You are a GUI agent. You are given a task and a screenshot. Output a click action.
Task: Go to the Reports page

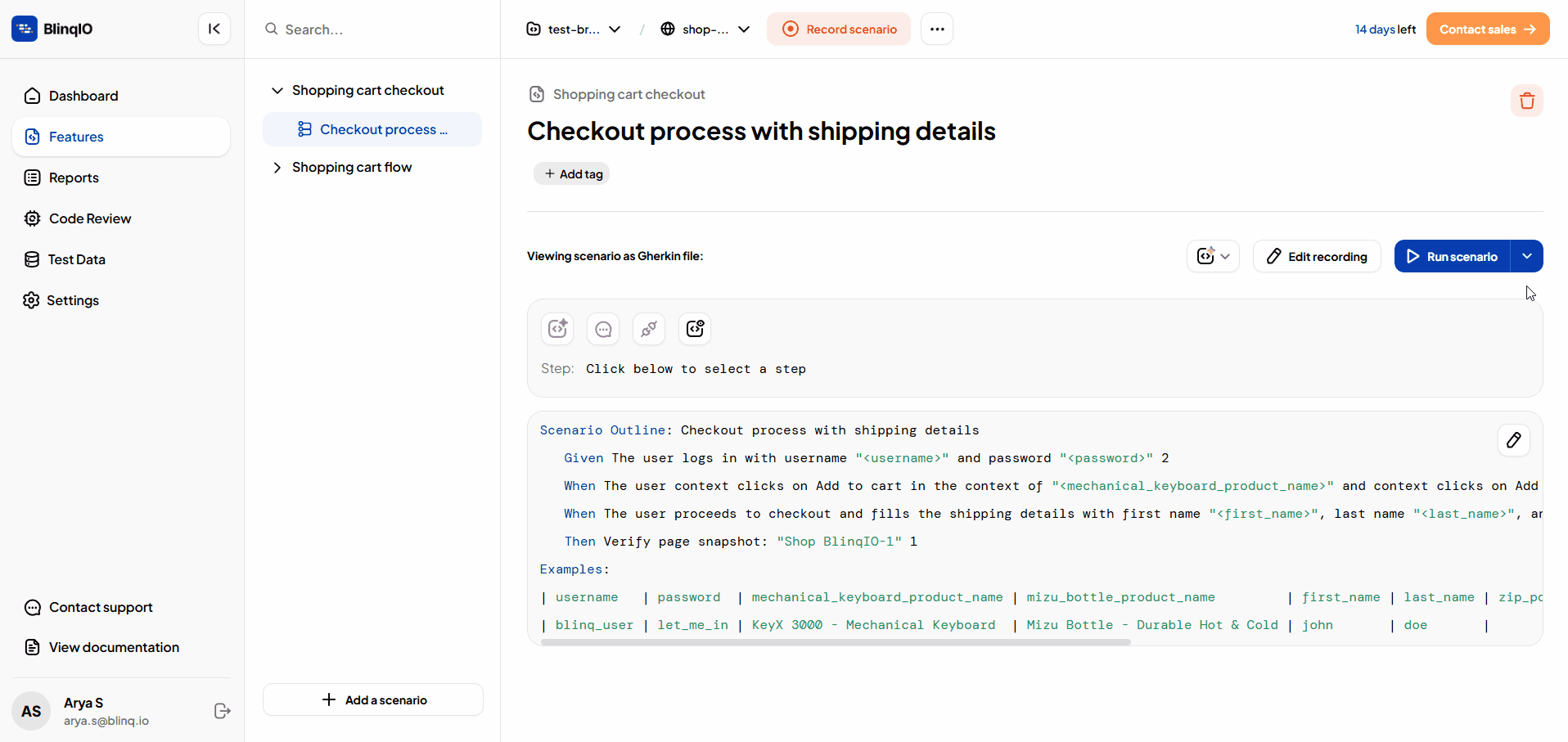(x=74, y=178)
